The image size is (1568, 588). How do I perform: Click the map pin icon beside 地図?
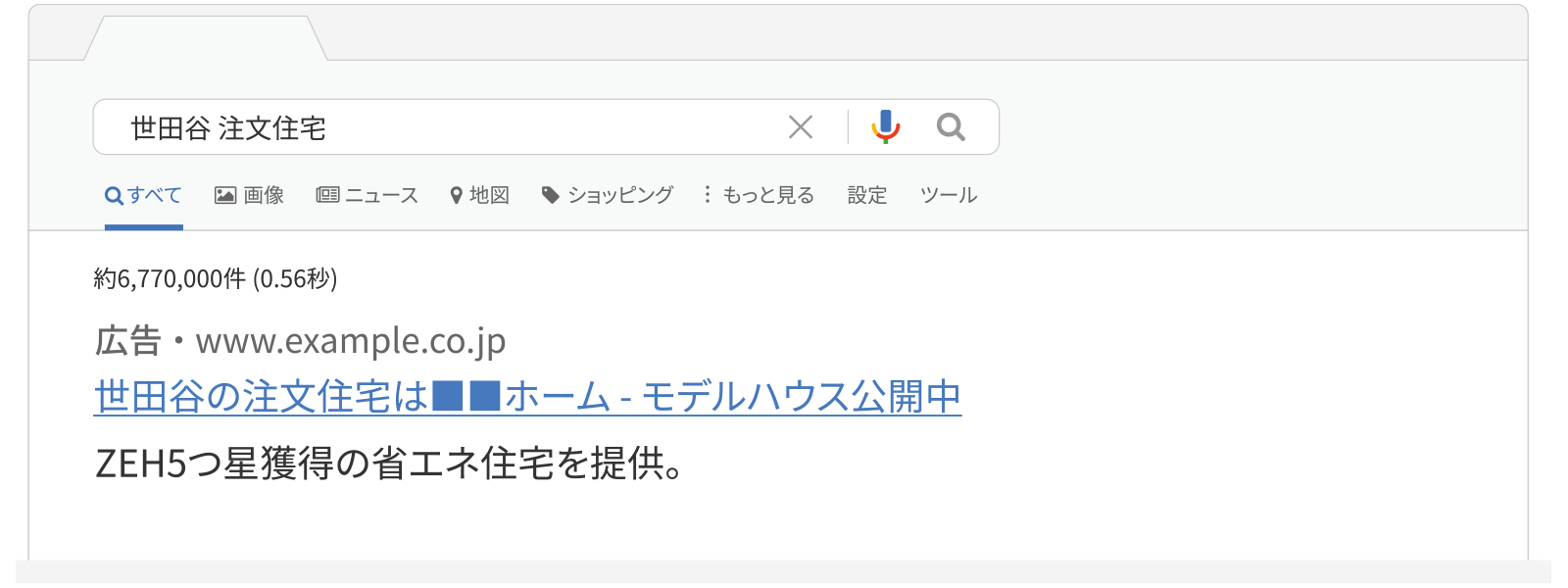pos(456,195)
